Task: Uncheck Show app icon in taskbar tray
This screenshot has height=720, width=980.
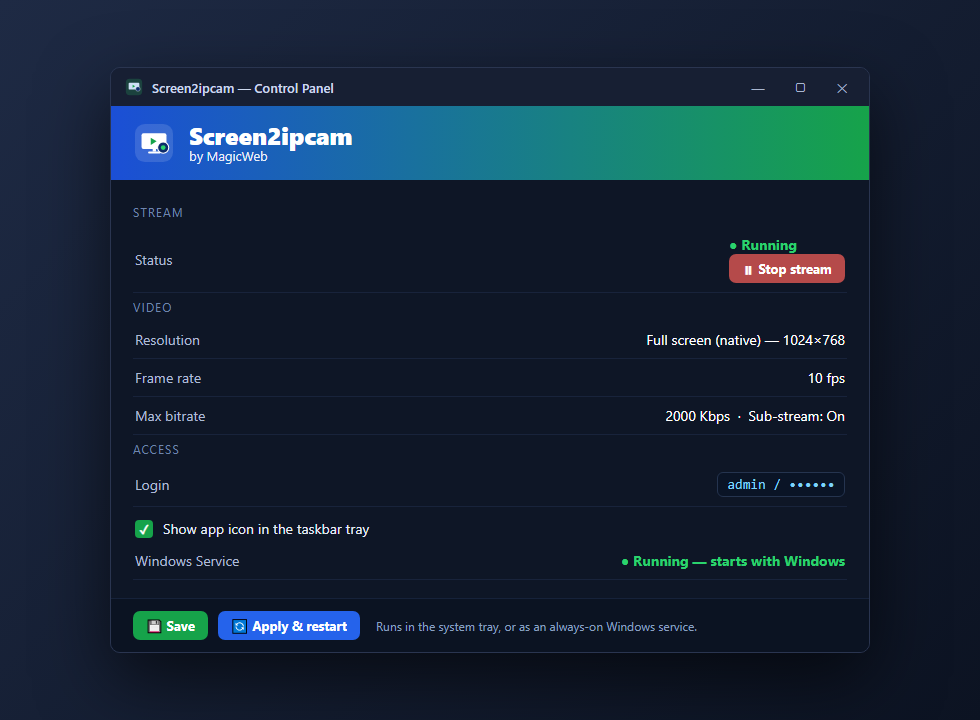Action: tap(144, 529)
